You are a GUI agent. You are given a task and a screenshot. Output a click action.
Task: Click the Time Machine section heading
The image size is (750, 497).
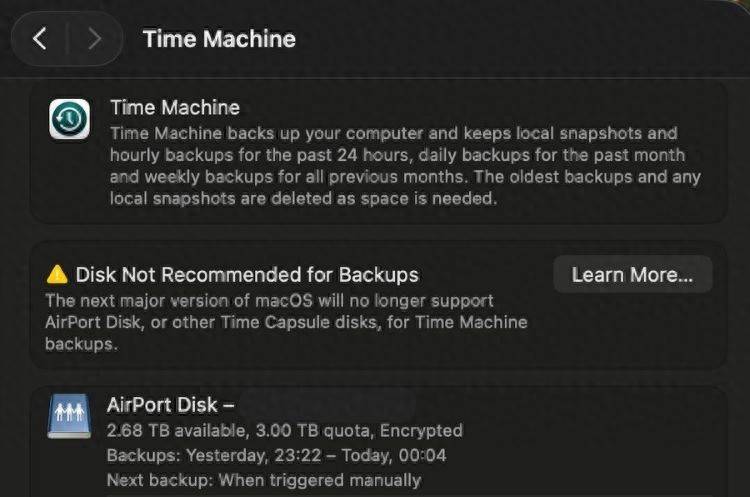point(175,108)
